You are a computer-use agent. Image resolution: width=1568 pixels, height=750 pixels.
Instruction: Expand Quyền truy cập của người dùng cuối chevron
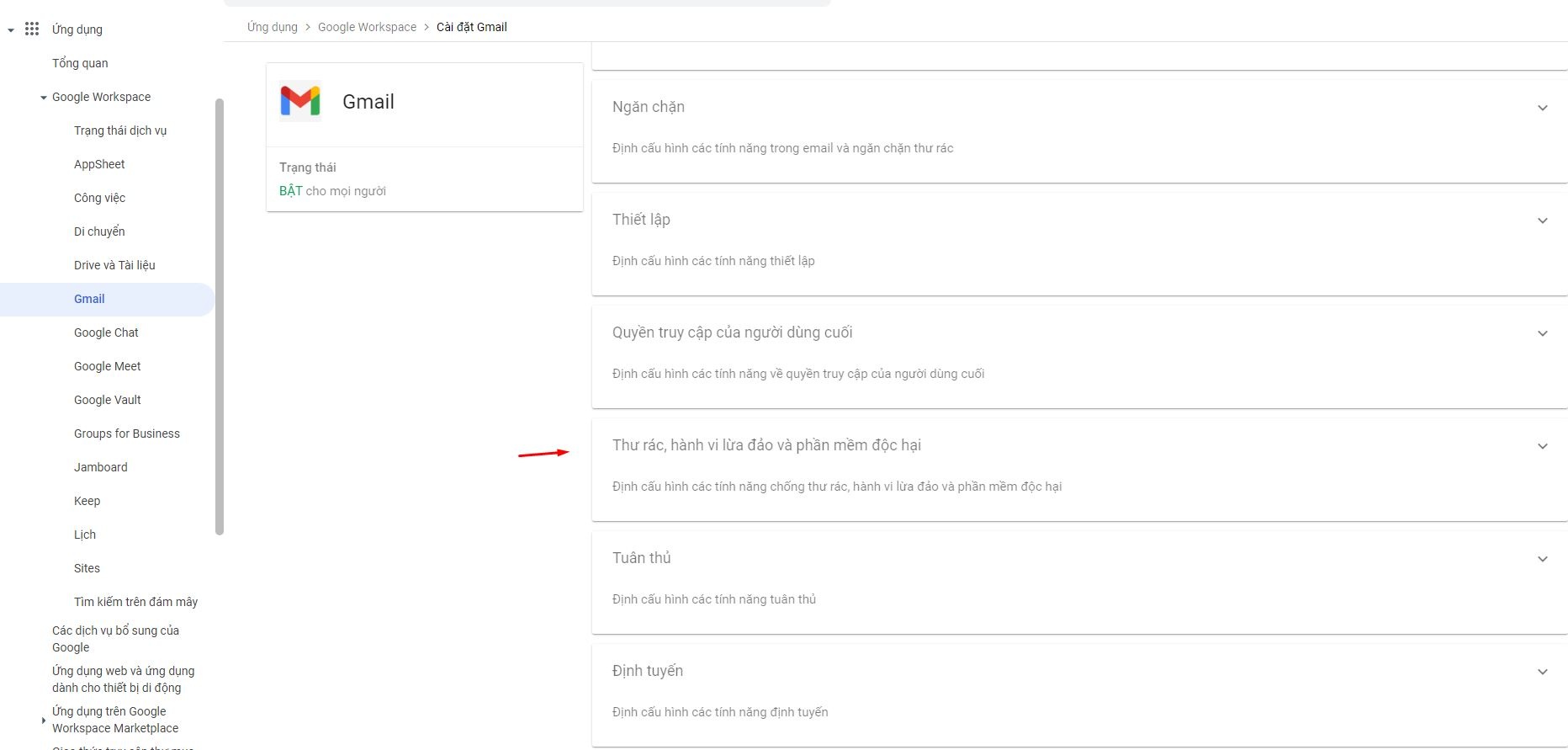point(1543,333)
